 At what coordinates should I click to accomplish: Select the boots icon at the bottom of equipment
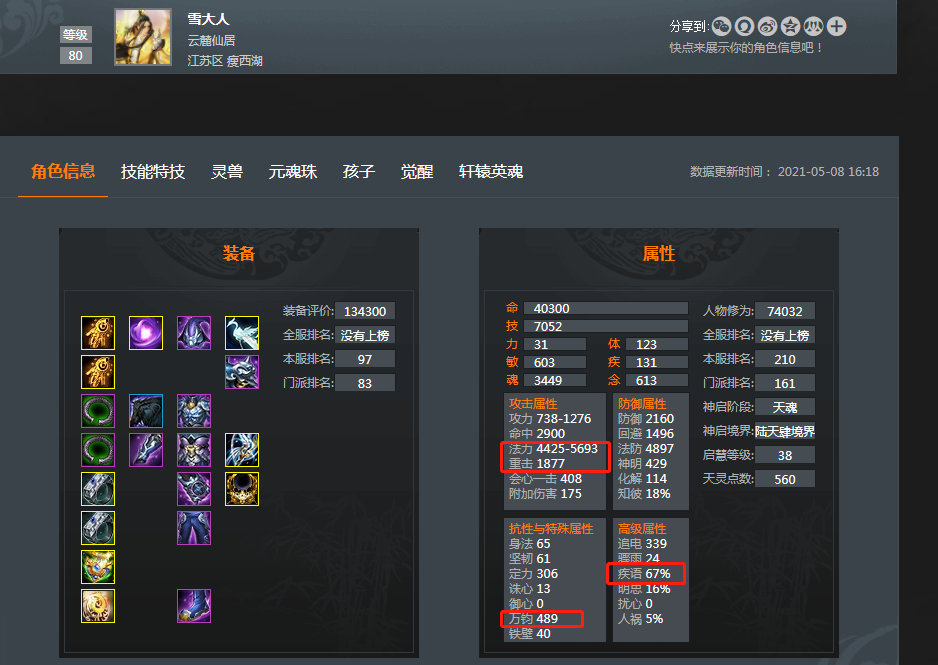click(x=194, y=606)
